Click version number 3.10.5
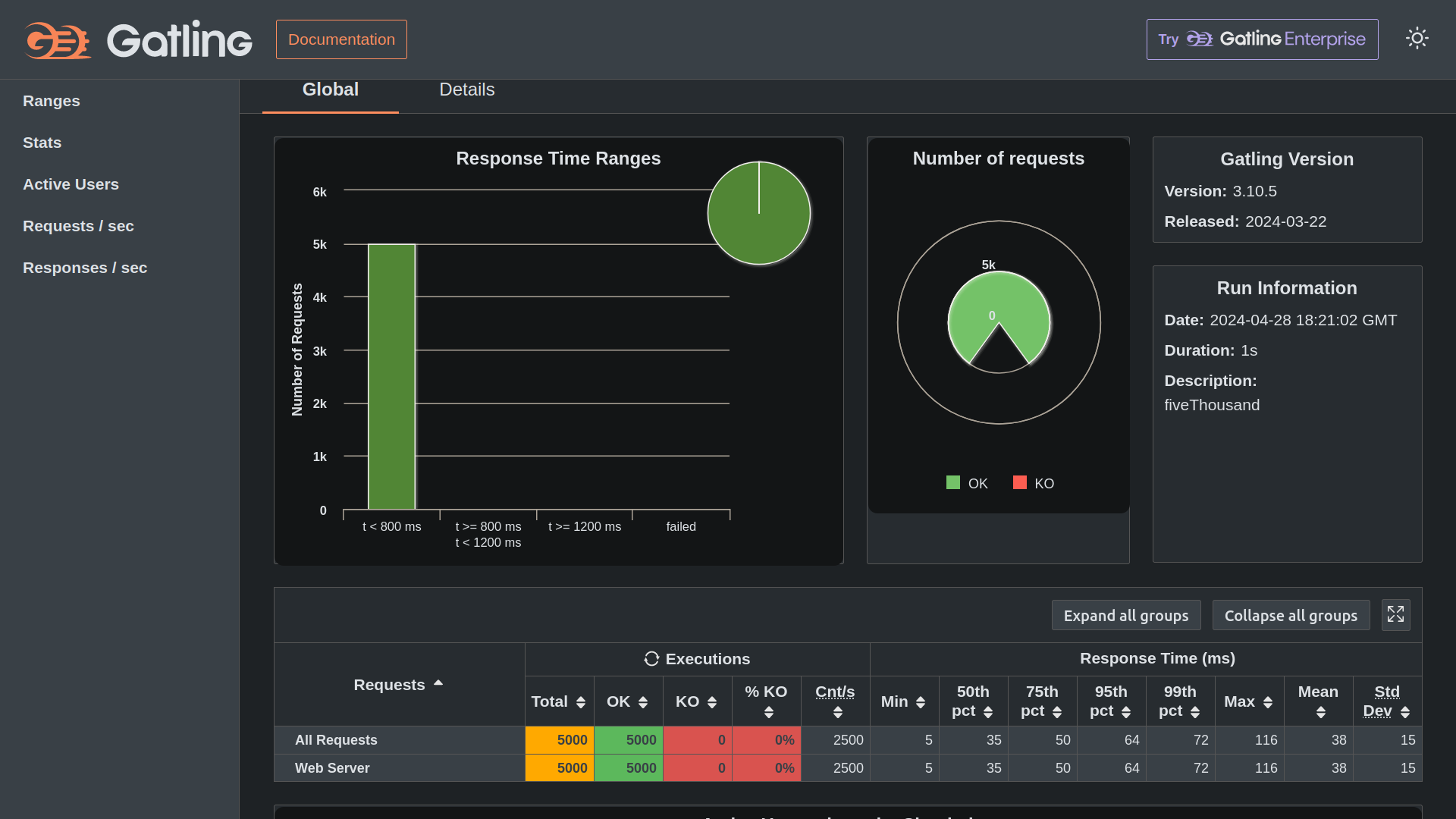 click(x=1254, y=191)
